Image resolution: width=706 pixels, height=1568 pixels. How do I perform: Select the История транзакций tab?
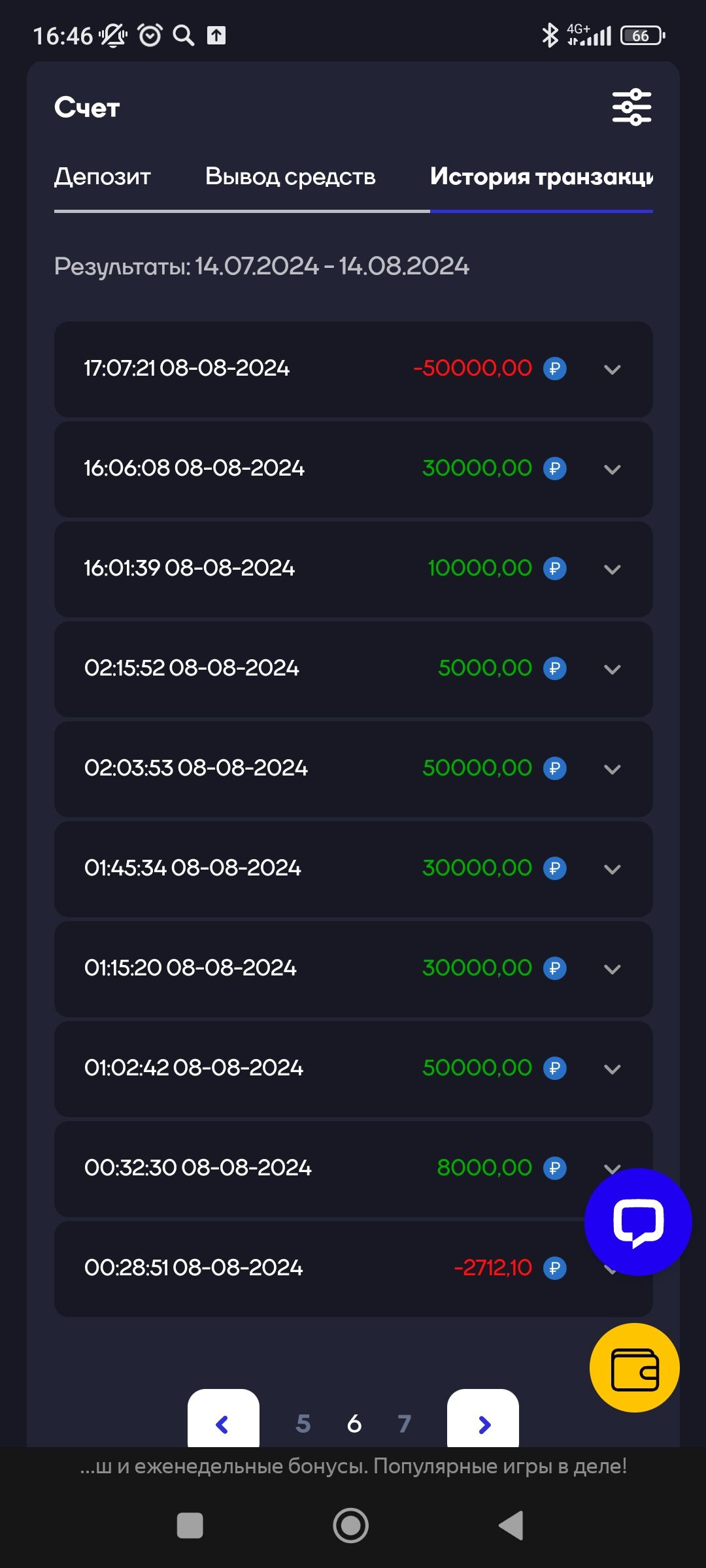[x=541, y=176]
